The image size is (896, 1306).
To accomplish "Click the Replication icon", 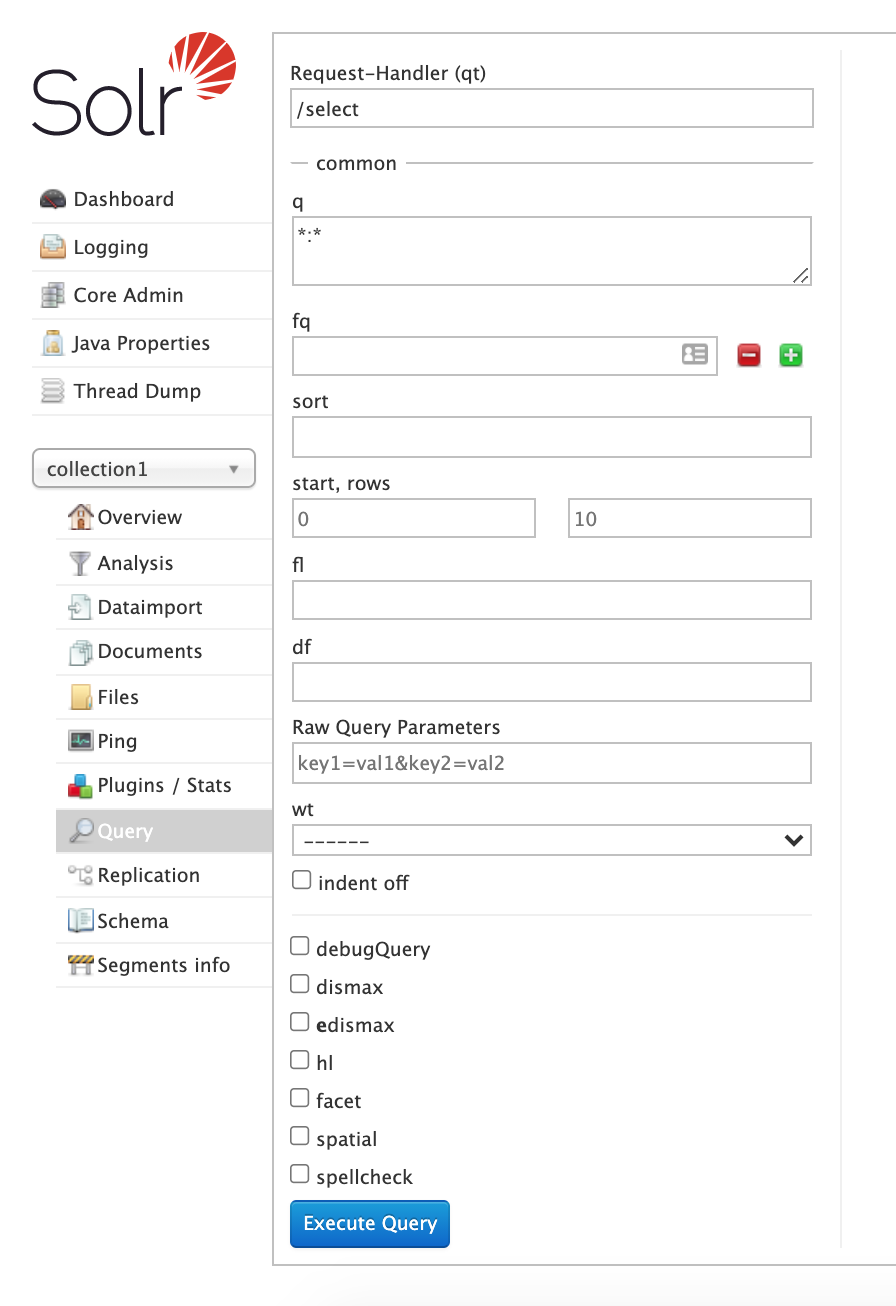I will 80,875.
